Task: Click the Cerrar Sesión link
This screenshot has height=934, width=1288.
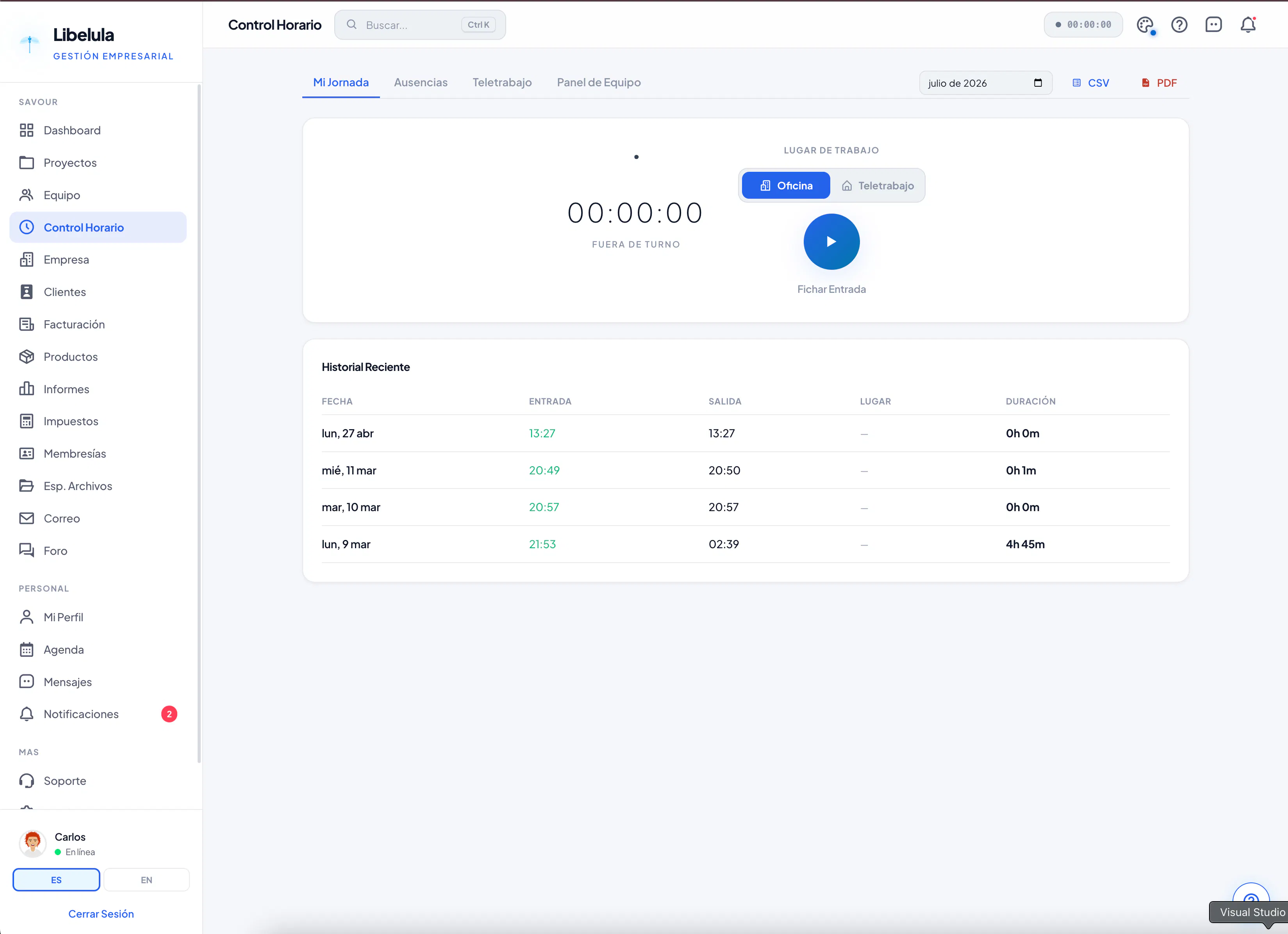Action: pos(101,914)
